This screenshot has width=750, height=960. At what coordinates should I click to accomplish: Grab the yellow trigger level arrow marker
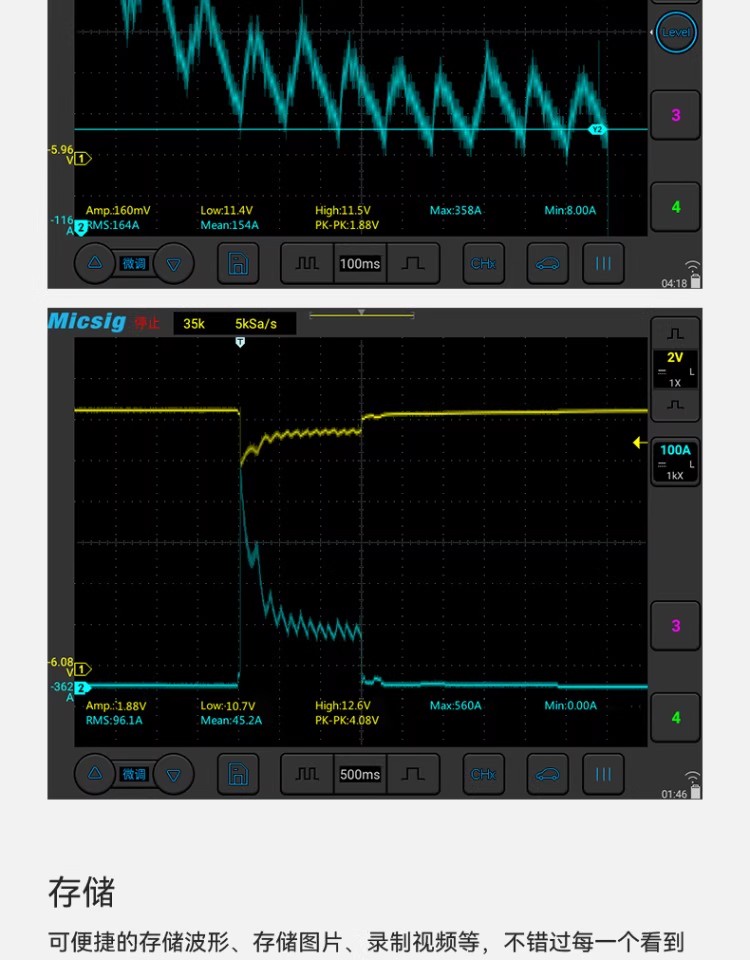pos(639,442)
